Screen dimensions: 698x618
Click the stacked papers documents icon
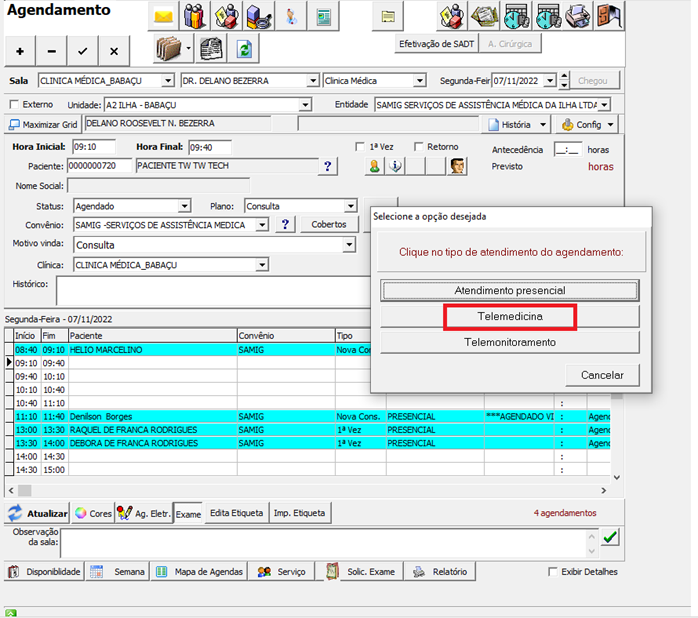(484, 16)
